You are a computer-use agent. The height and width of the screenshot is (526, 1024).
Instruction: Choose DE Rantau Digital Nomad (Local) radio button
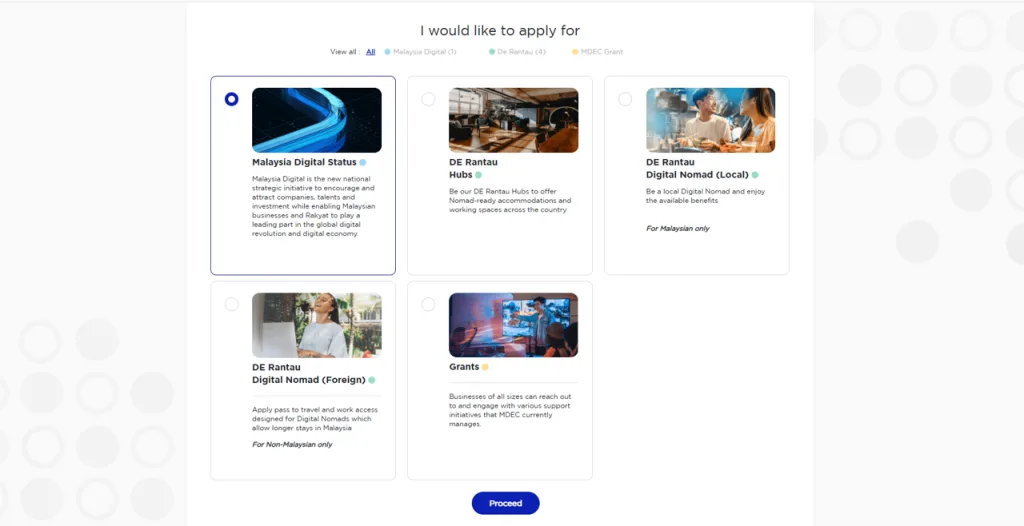tap(625, 99)
